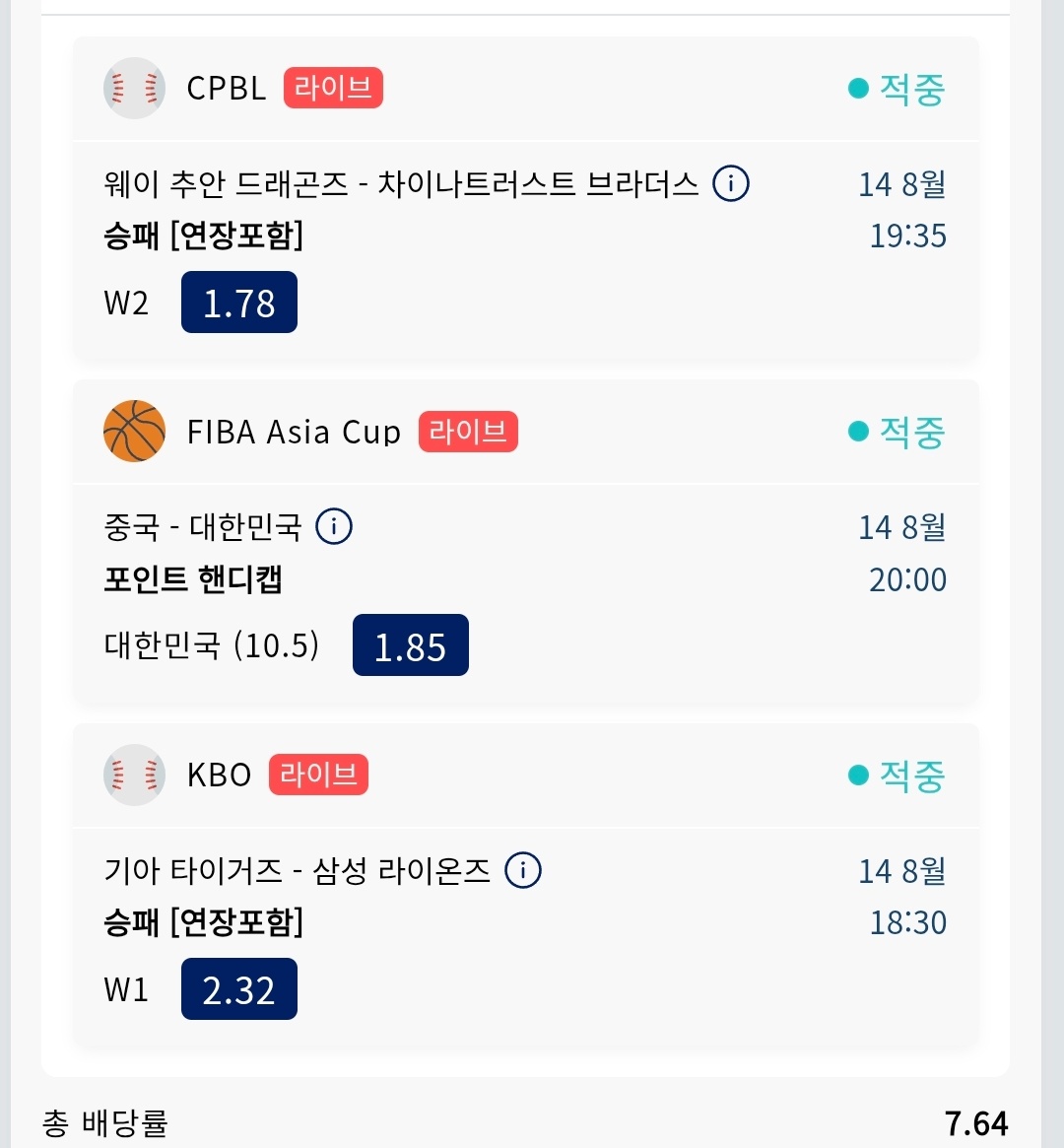Open info icon for 중국 - 대한민국 match
This screenshot has height=1148, width=1064.
pyautogui.click(x=334, y=526)
